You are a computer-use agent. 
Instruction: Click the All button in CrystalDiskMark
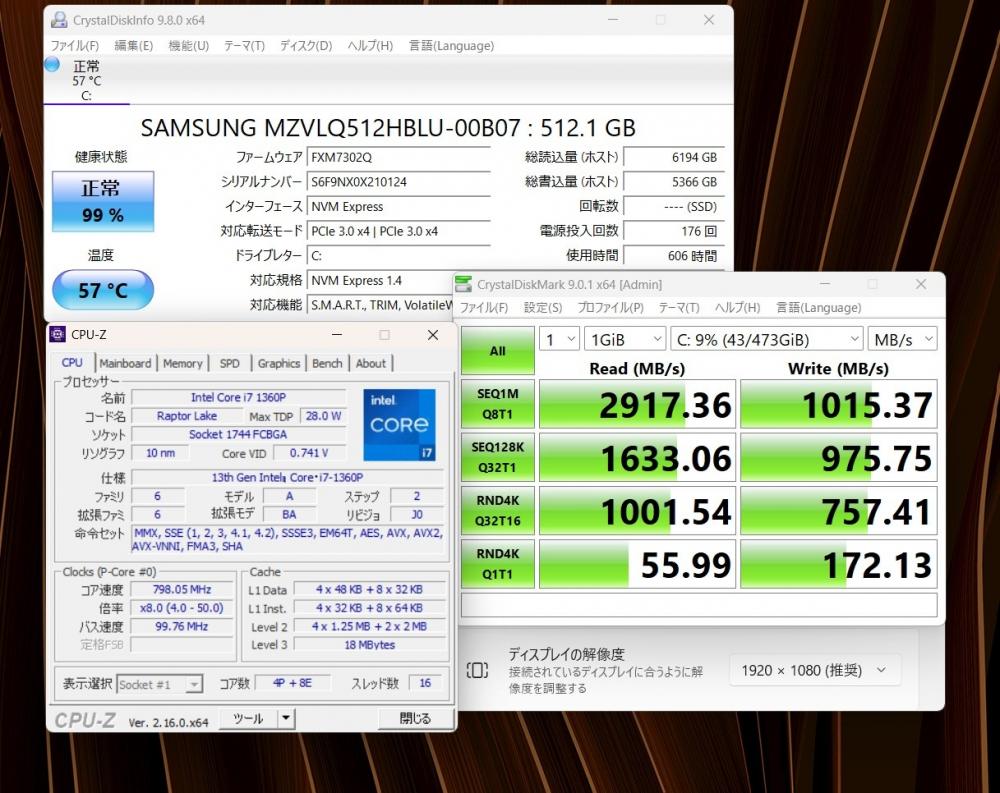pyautogui.click(x=497, y=351)
